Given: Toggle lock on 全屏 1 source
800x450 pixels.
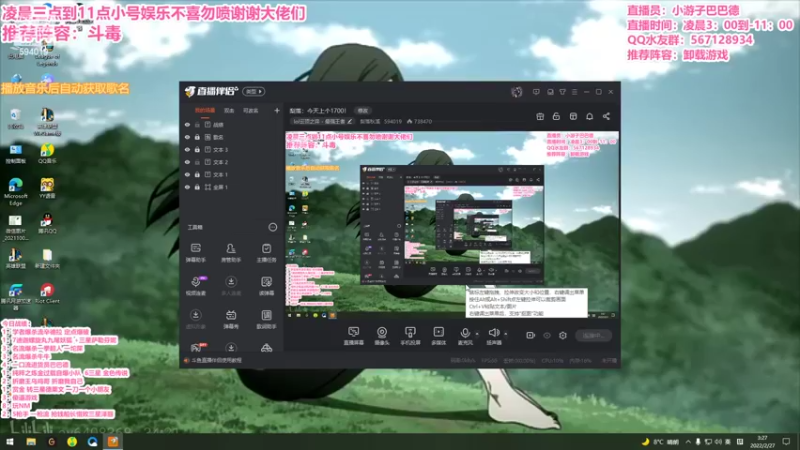Looking at the screenshot, I should (197, 187).
